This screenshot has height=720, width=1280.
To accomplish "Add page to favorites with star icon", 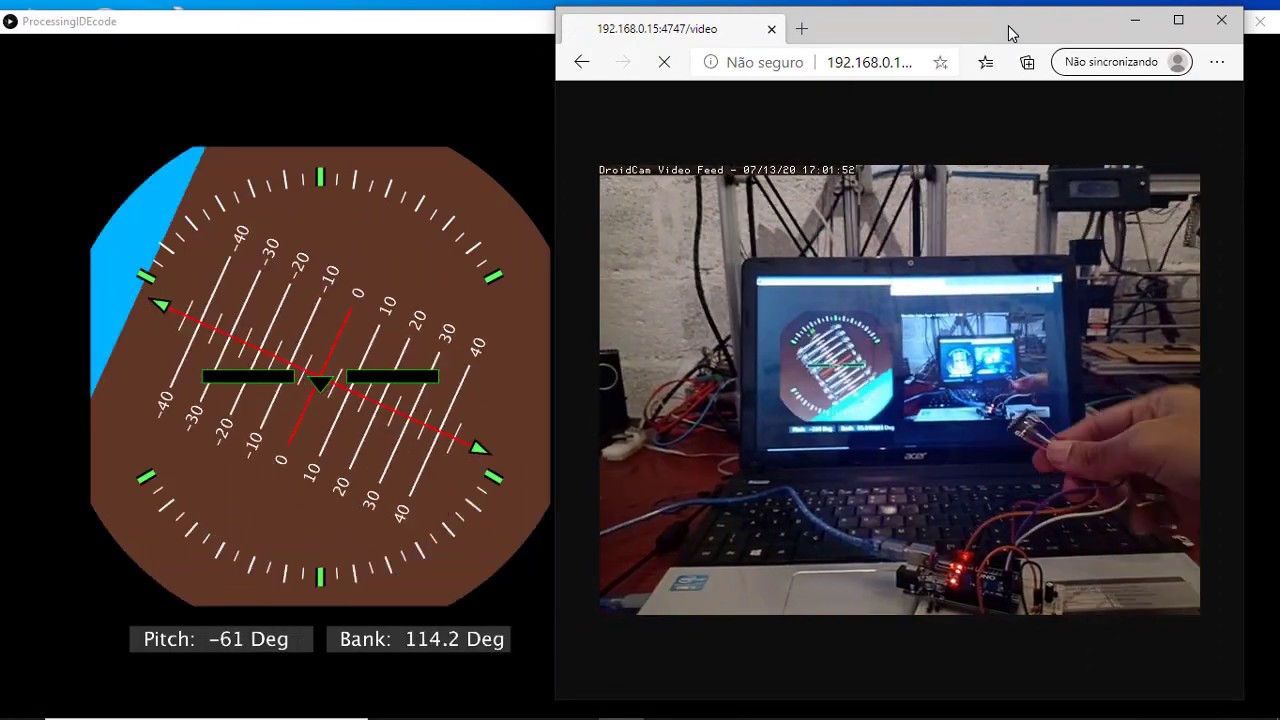I will click(940, 62).
